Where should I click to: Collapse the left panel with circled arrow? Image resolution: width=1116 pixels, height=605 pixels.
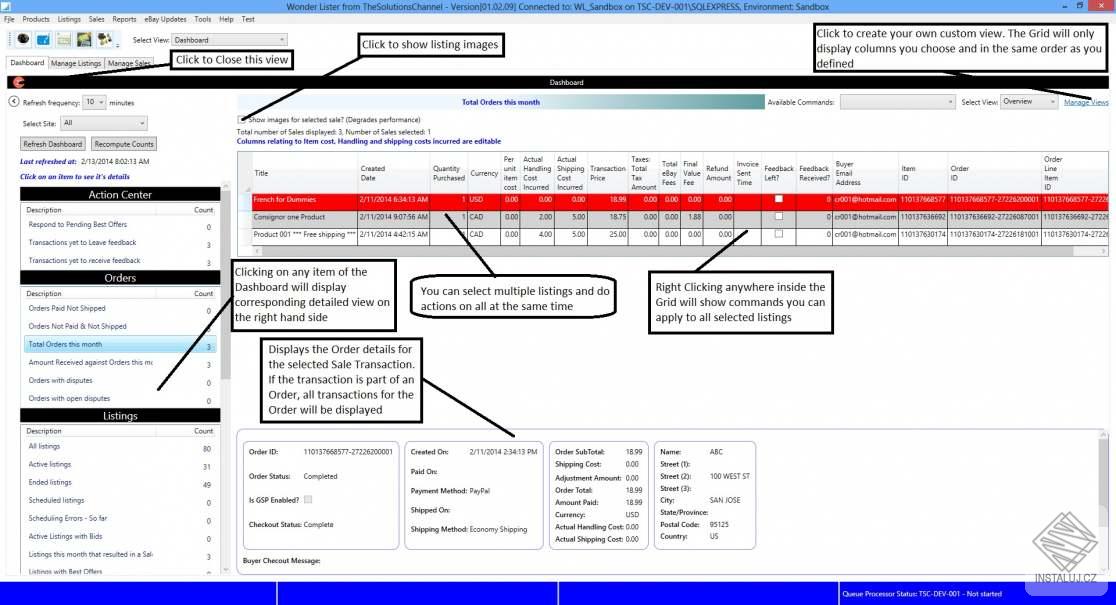click(14, 102)
